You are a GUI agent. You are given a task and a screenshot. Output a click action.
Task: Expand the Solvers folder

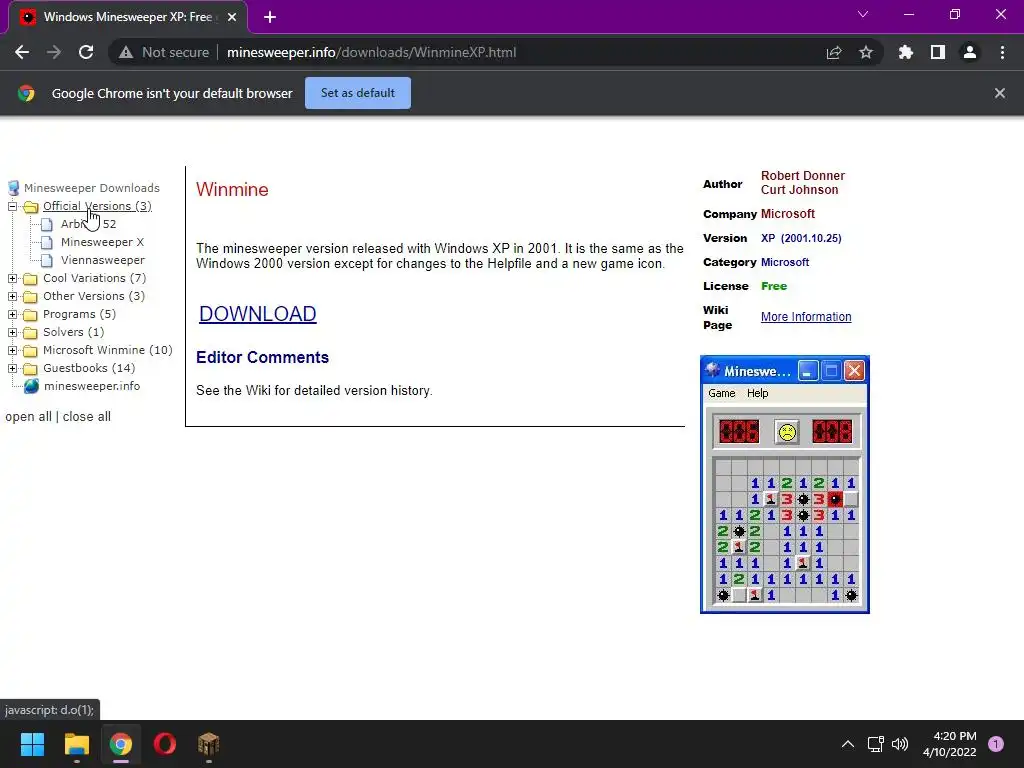click(x=12, y=332)
